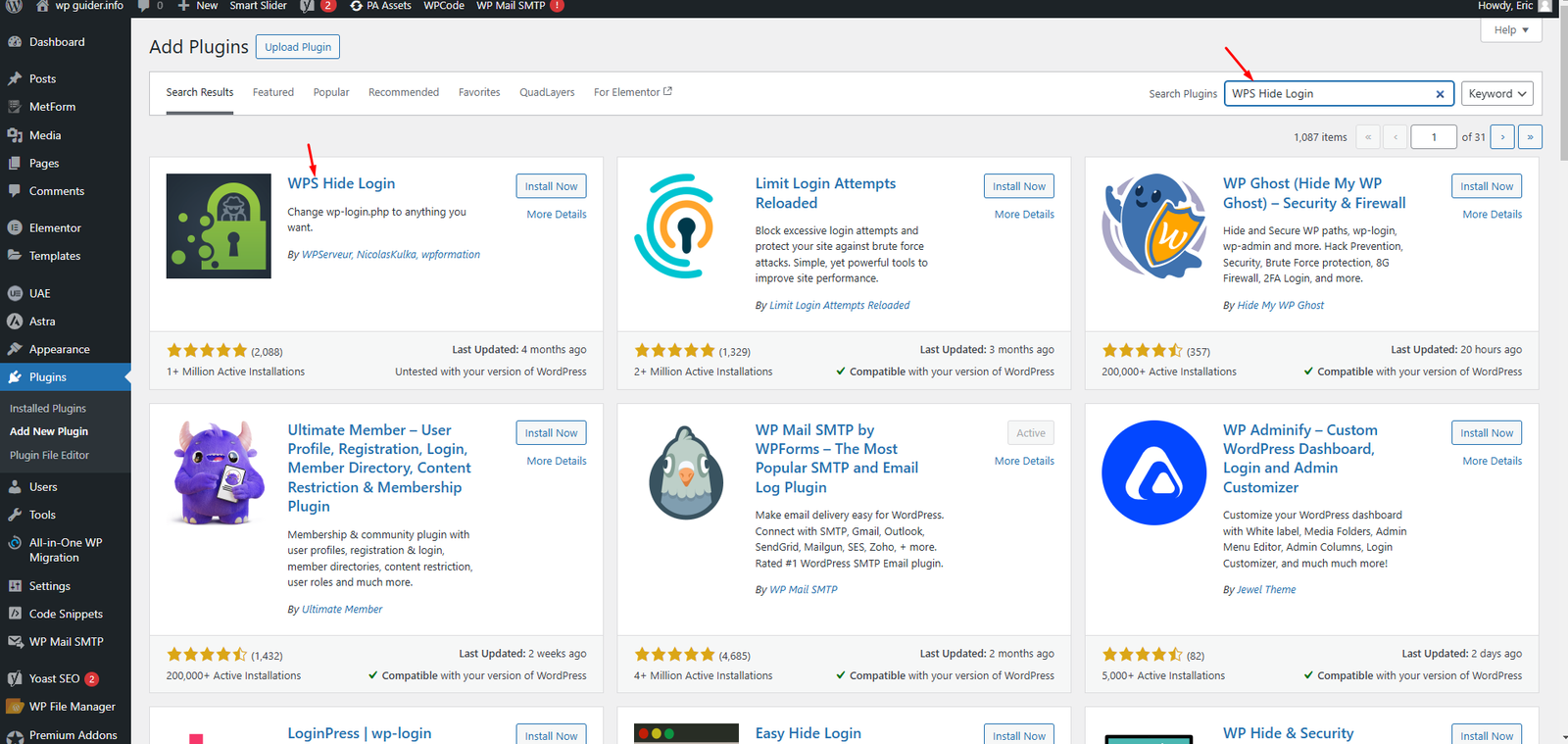Open PA Assets in admin bar
The image size is (1568, 744).
[380, 6]
